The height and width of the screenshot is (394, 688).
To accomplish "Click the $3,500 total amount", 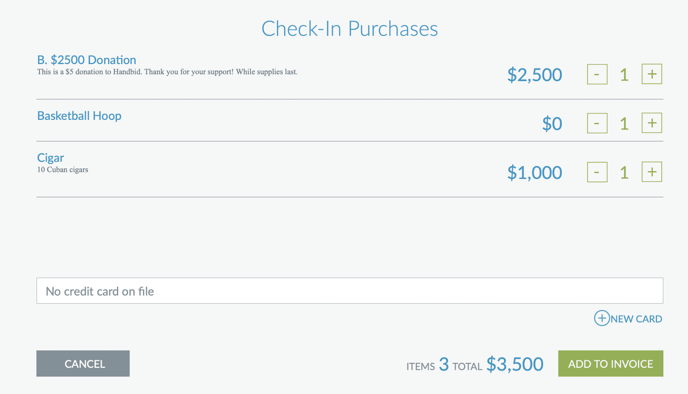I will coord(515,364).
